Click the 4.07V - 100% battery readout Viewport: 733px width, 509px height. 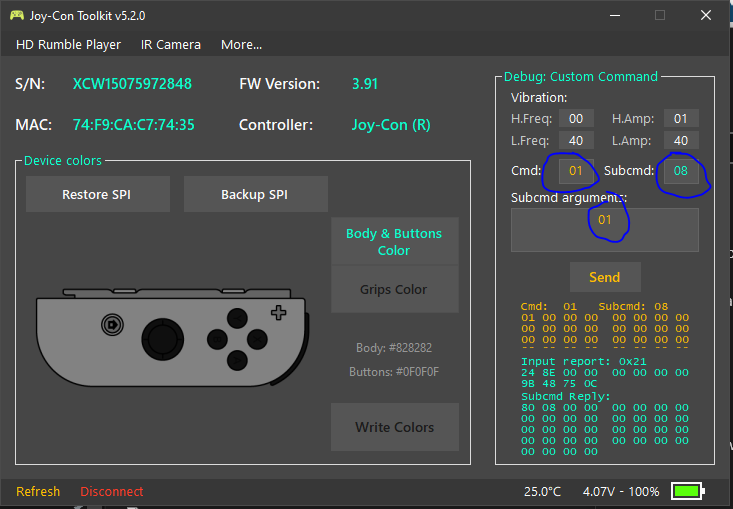tap(621, 491)
